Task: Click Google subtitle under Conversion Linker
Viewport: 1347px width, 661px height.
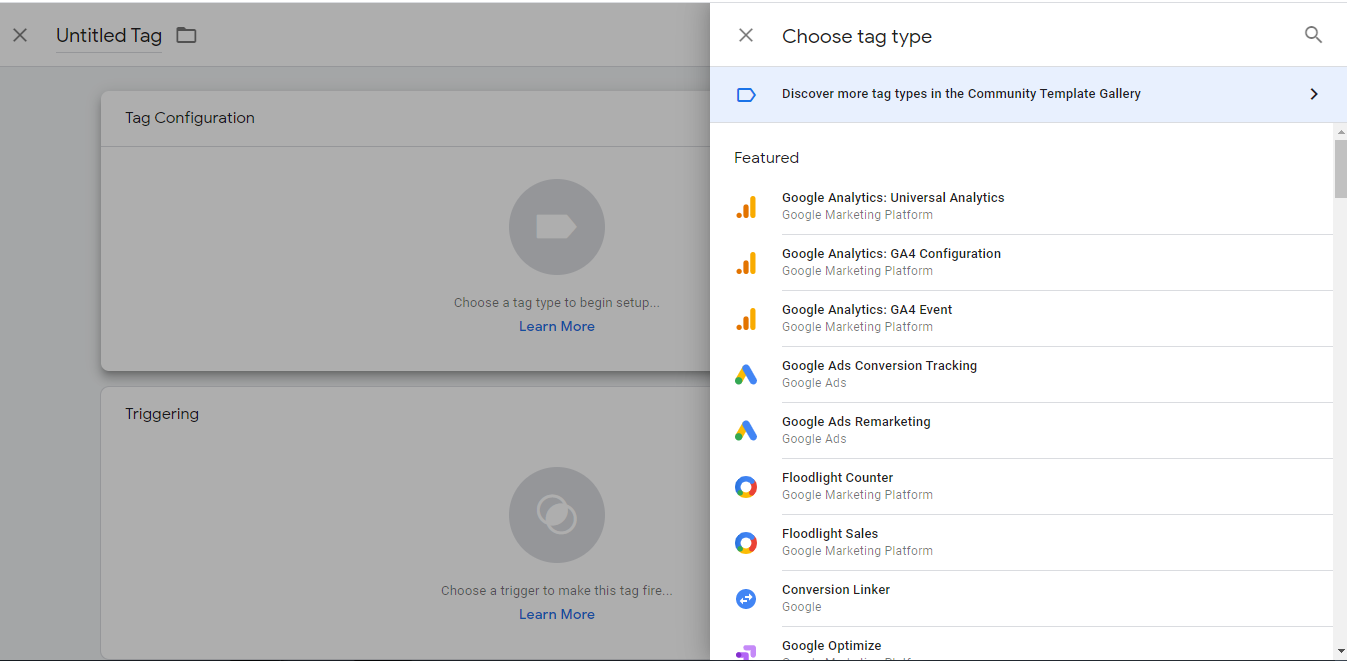Action: (802, 607)
